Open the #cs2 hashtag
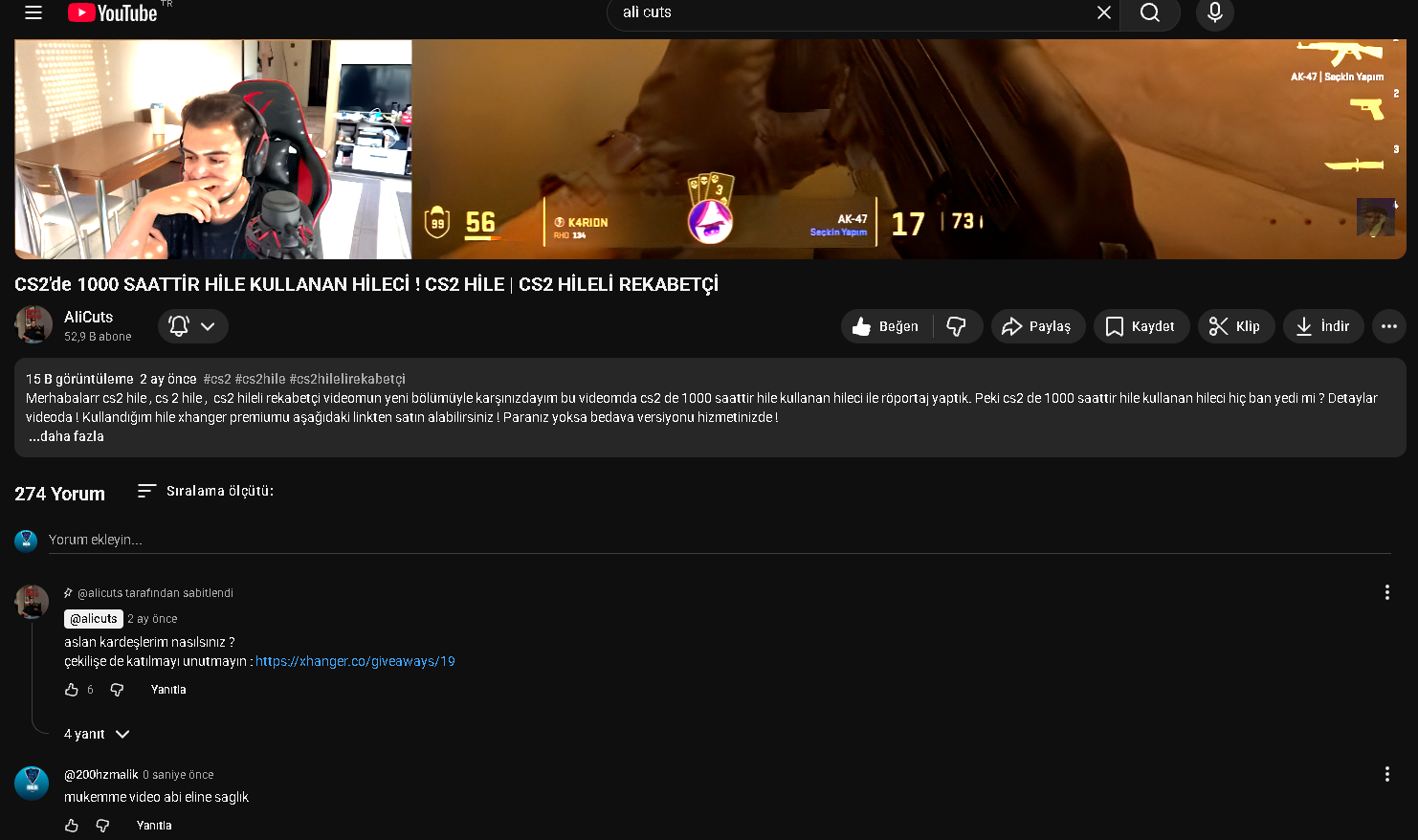This screenshot has width=1418, height=840. coord(217,379)
